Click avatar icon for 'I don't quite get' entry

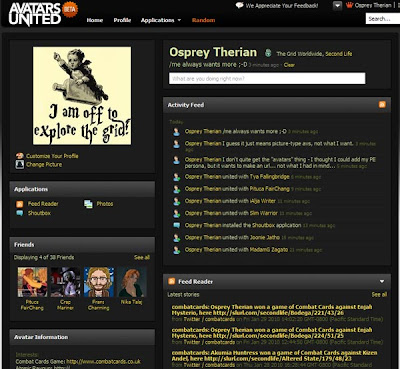[x=176, y=160]
